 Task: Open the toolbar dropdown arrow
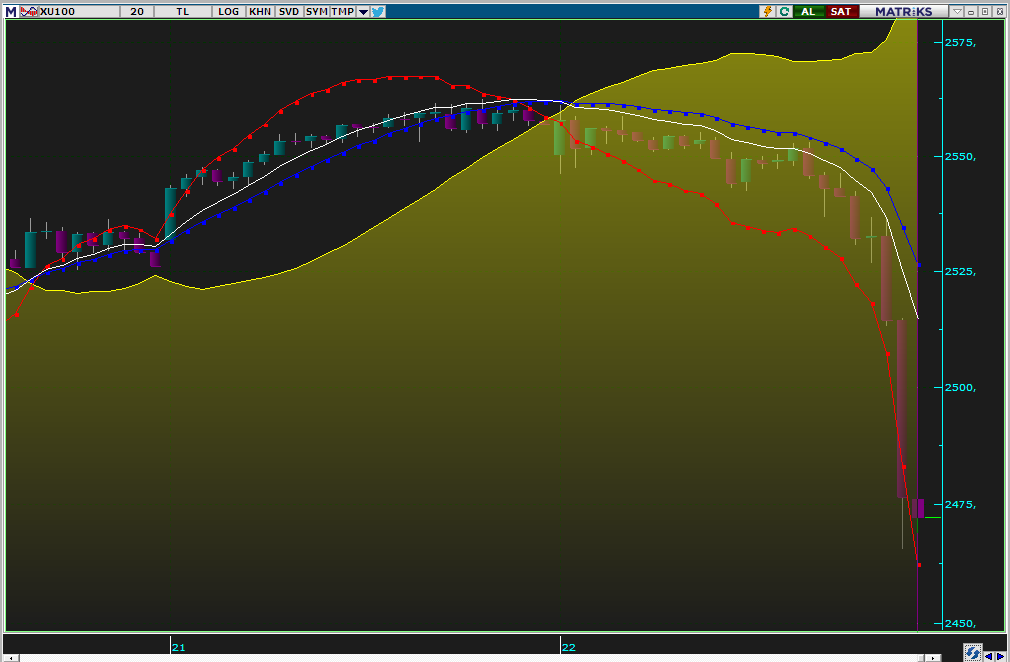point(363,12)
